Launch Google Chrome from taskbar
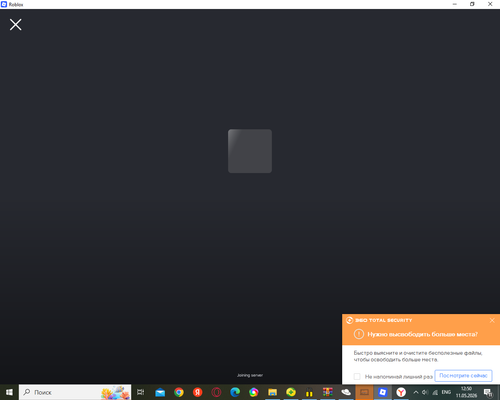The image size is (500, 400). (x=179, y=392)
